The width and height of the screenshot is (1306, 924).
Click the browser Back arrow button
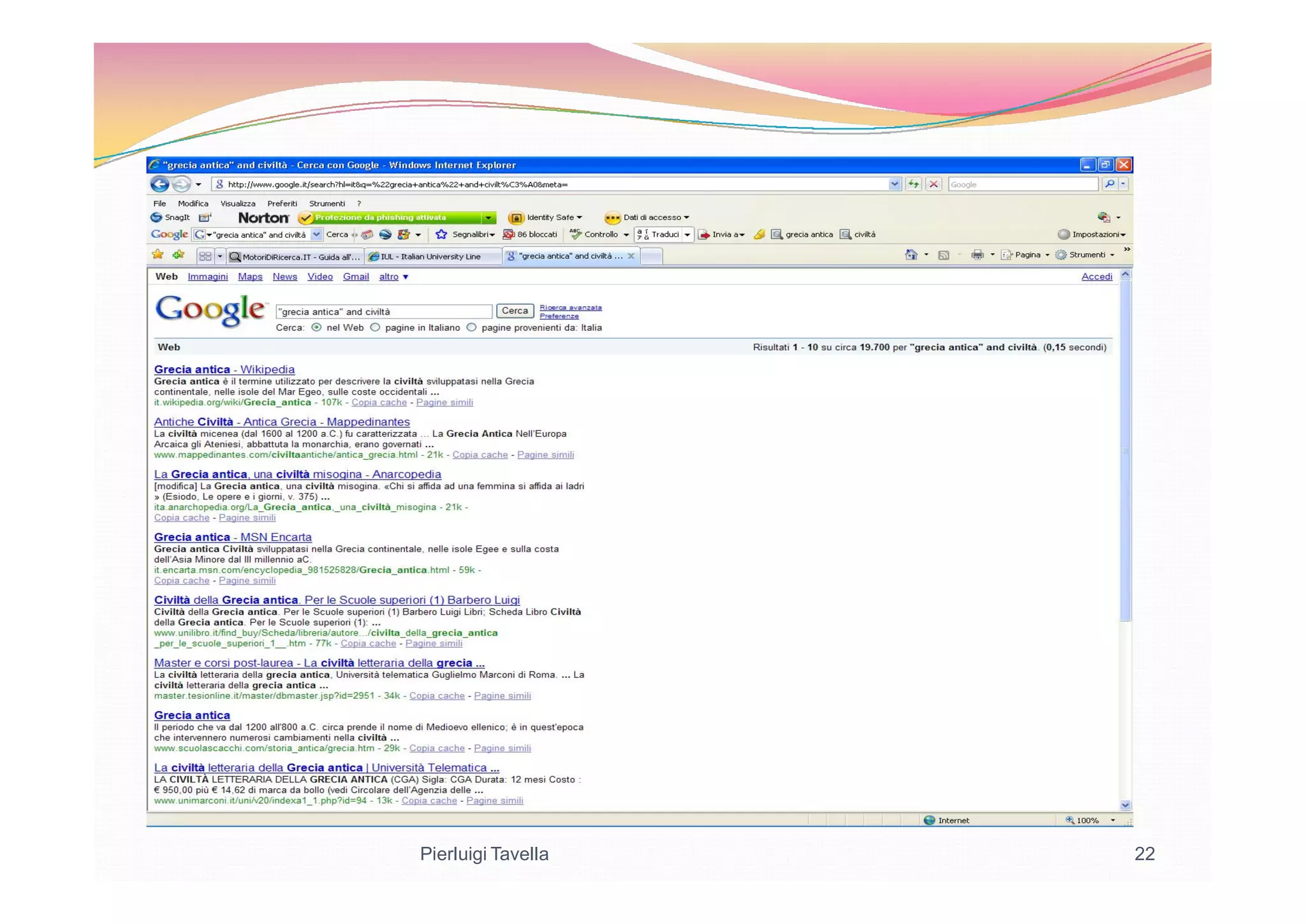pyautogui.click(x=160, y=184)
